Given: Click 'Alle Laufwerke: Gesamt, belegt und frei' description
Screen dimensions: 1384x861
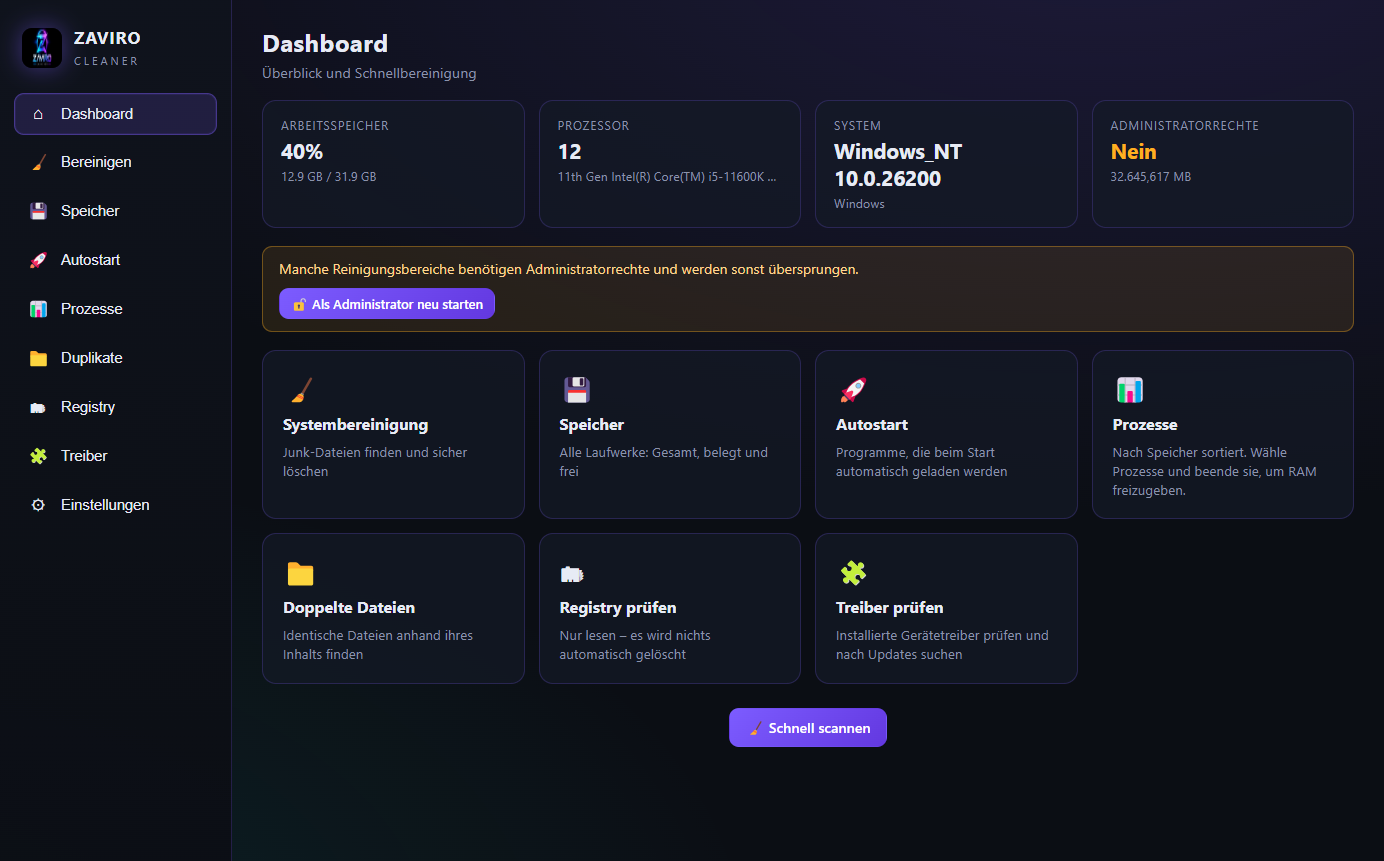Looking at the screenshot, I should tap(664, 462).
